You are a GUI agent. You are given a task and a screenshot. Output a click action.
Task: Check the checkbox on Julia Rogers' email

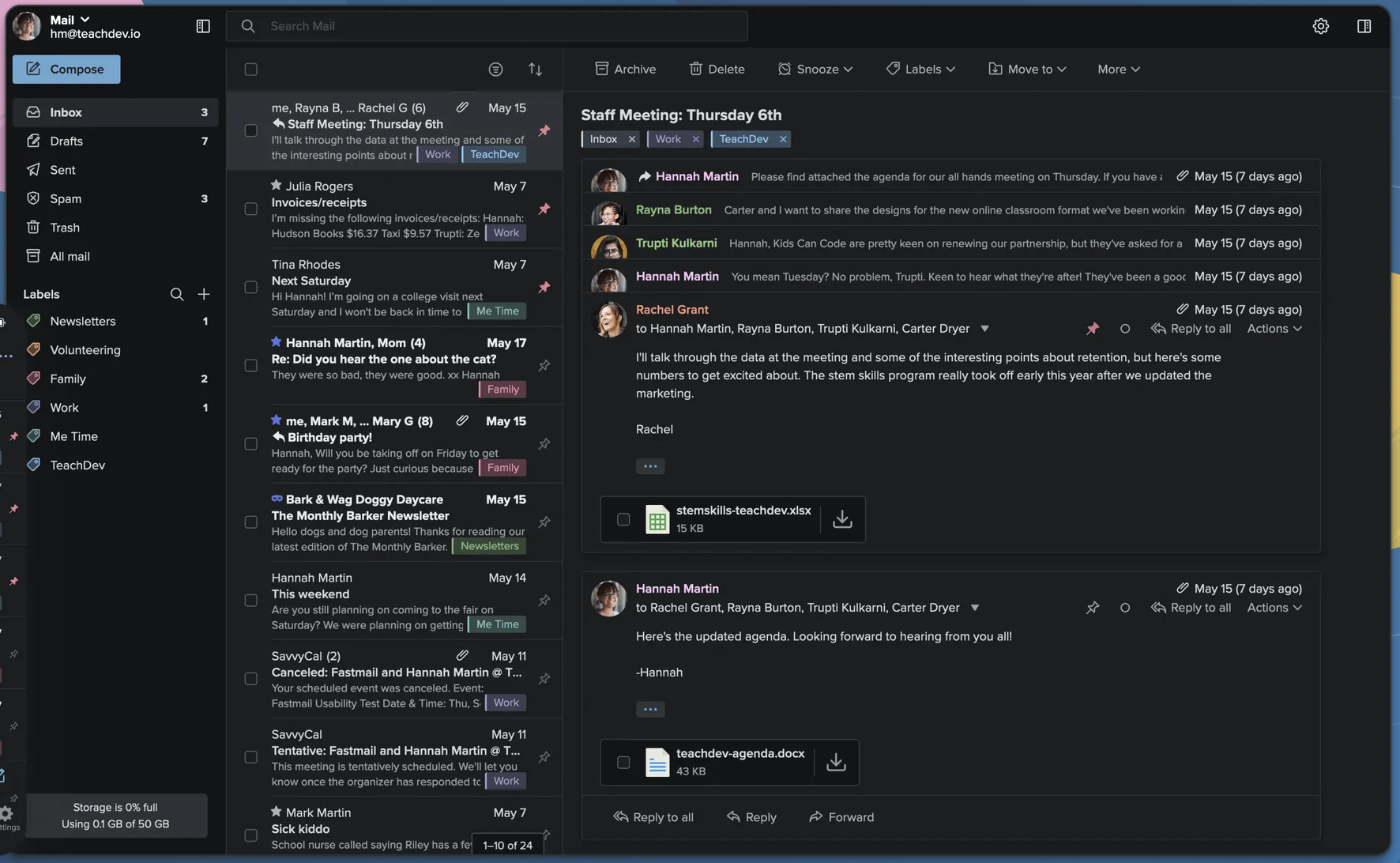click(250, 209)
